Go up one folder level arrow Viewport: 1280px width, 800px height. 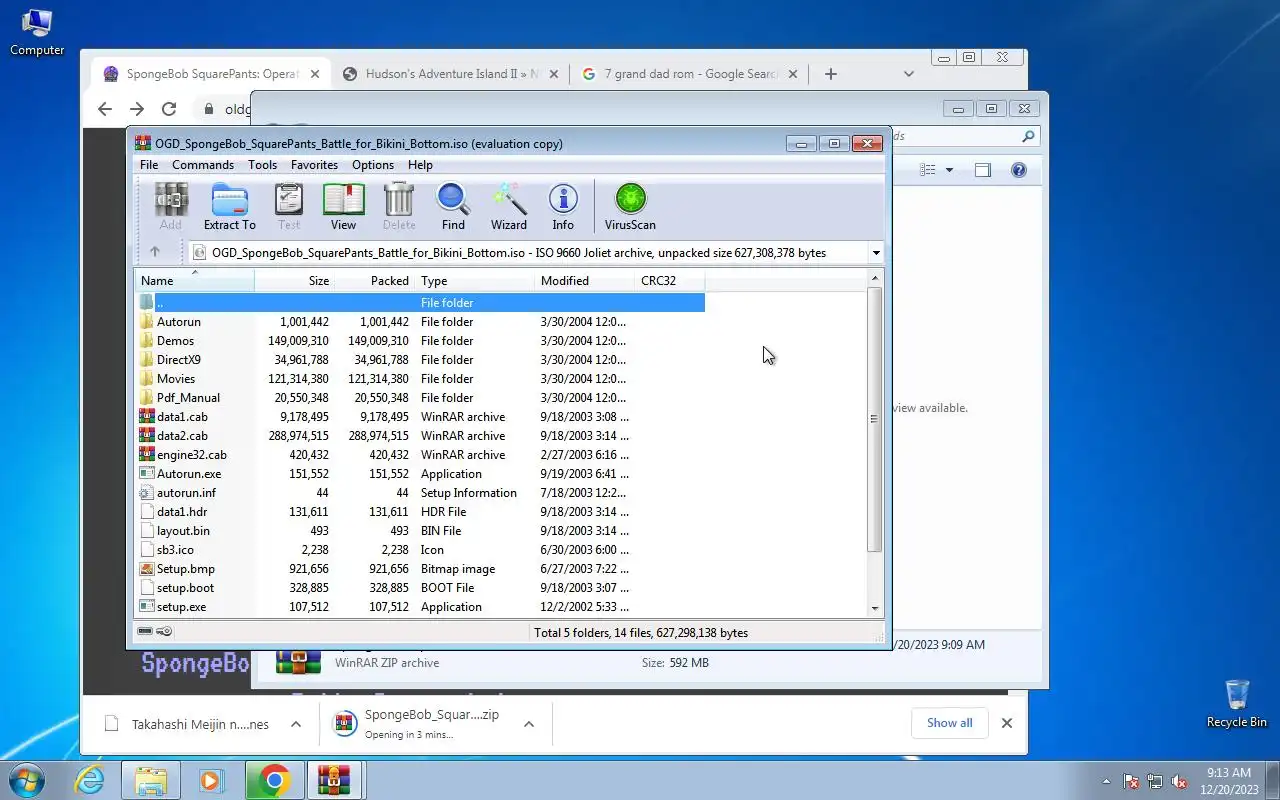[154, 252]
